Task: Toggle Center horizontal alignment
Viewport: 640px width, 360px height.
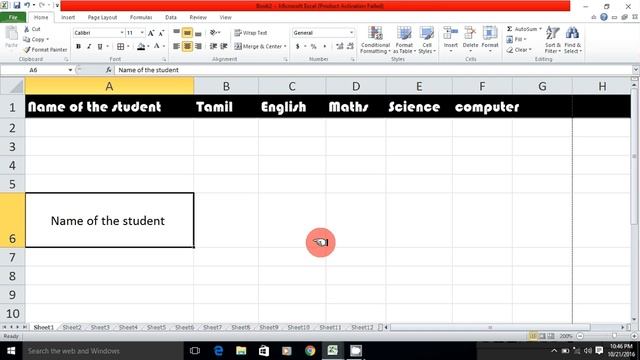Action: 187,47
